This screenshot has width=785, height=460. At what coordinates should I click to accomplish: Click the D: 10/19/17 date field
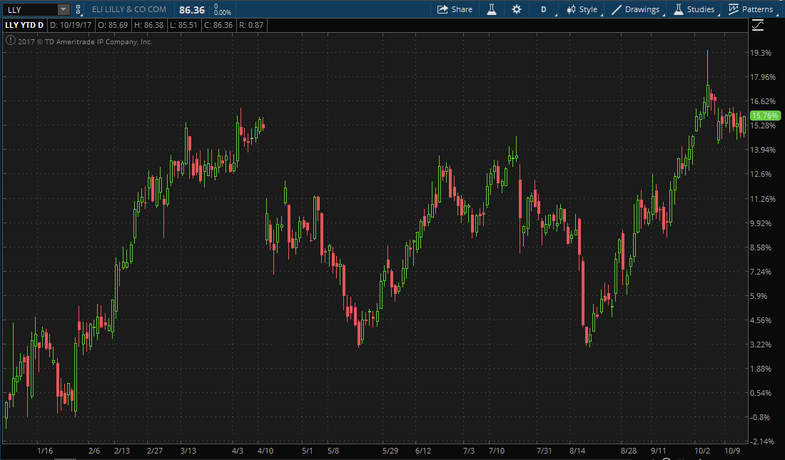point(71,25)
